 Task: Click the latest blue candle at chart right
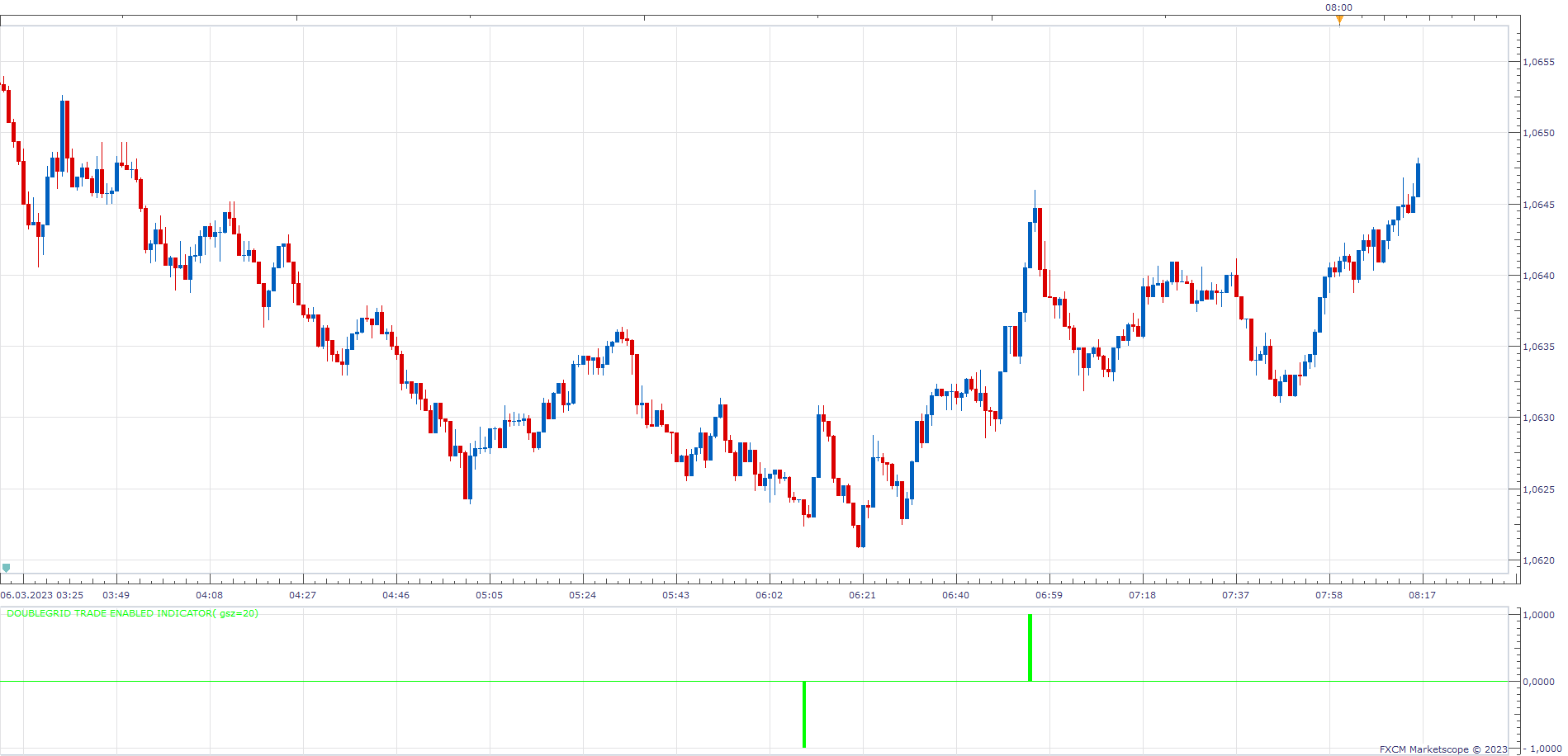[x=1418, y=179]
